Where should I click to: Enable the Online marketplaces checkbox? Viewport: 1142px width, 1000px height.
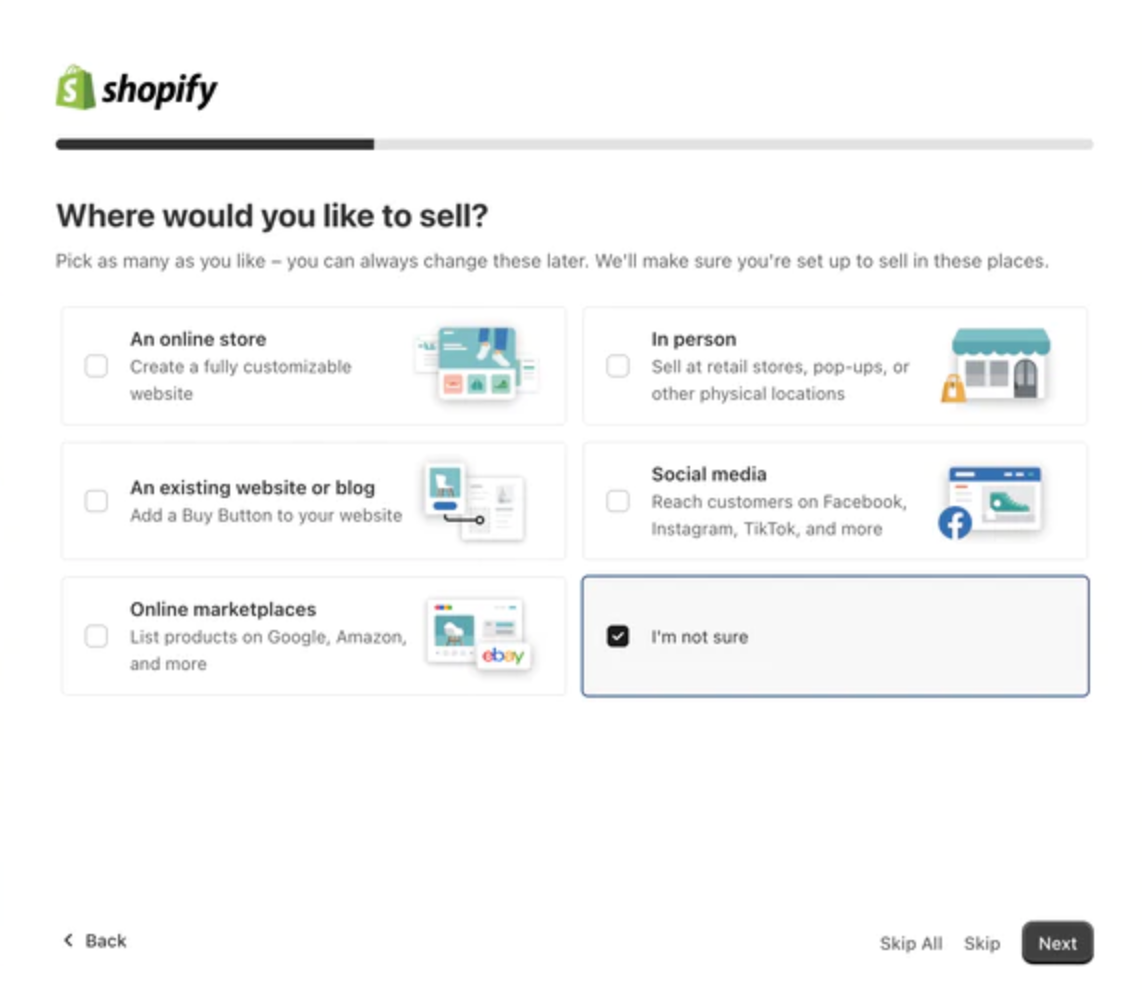pyautogui.click(x=96, y=636)
